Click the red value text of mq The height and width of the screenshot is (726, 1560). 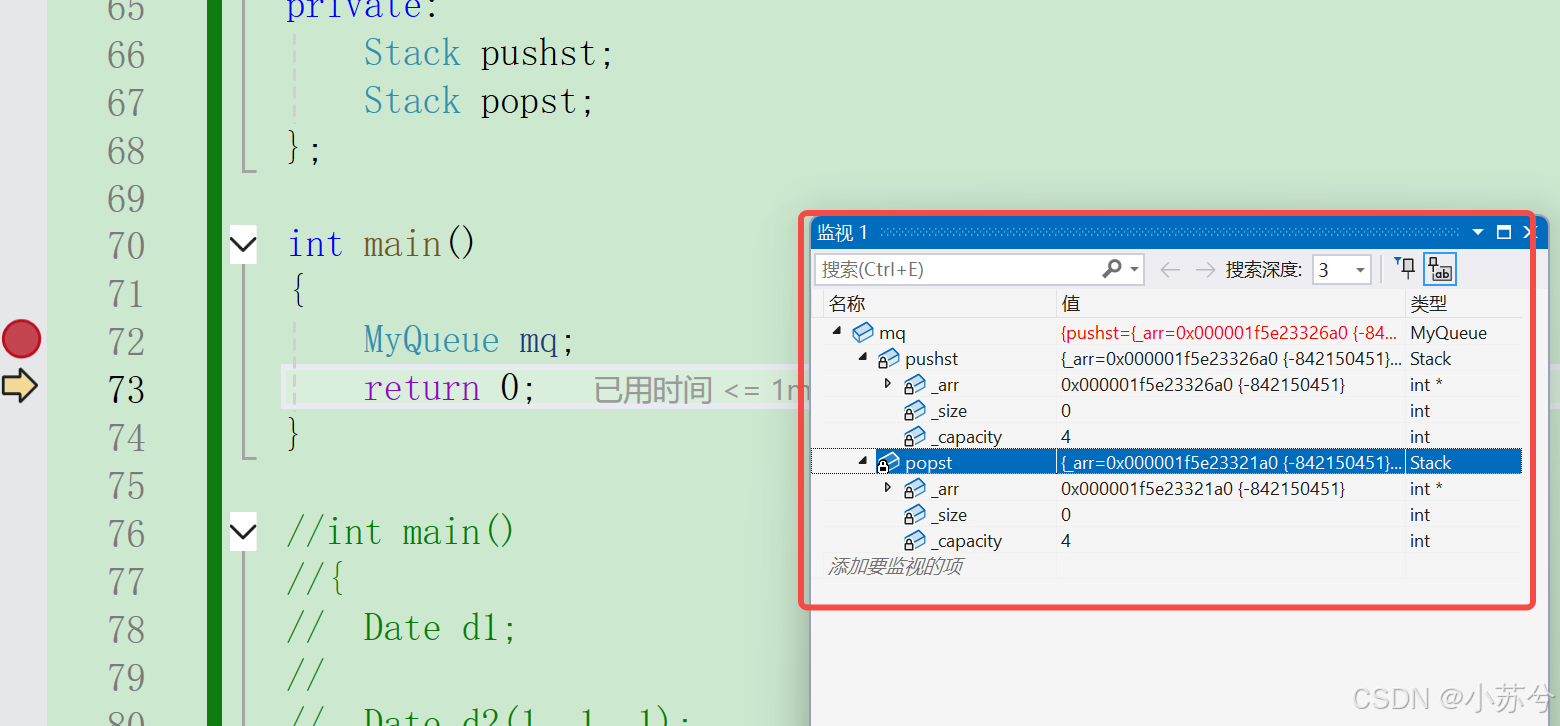tap(1229, 333)
